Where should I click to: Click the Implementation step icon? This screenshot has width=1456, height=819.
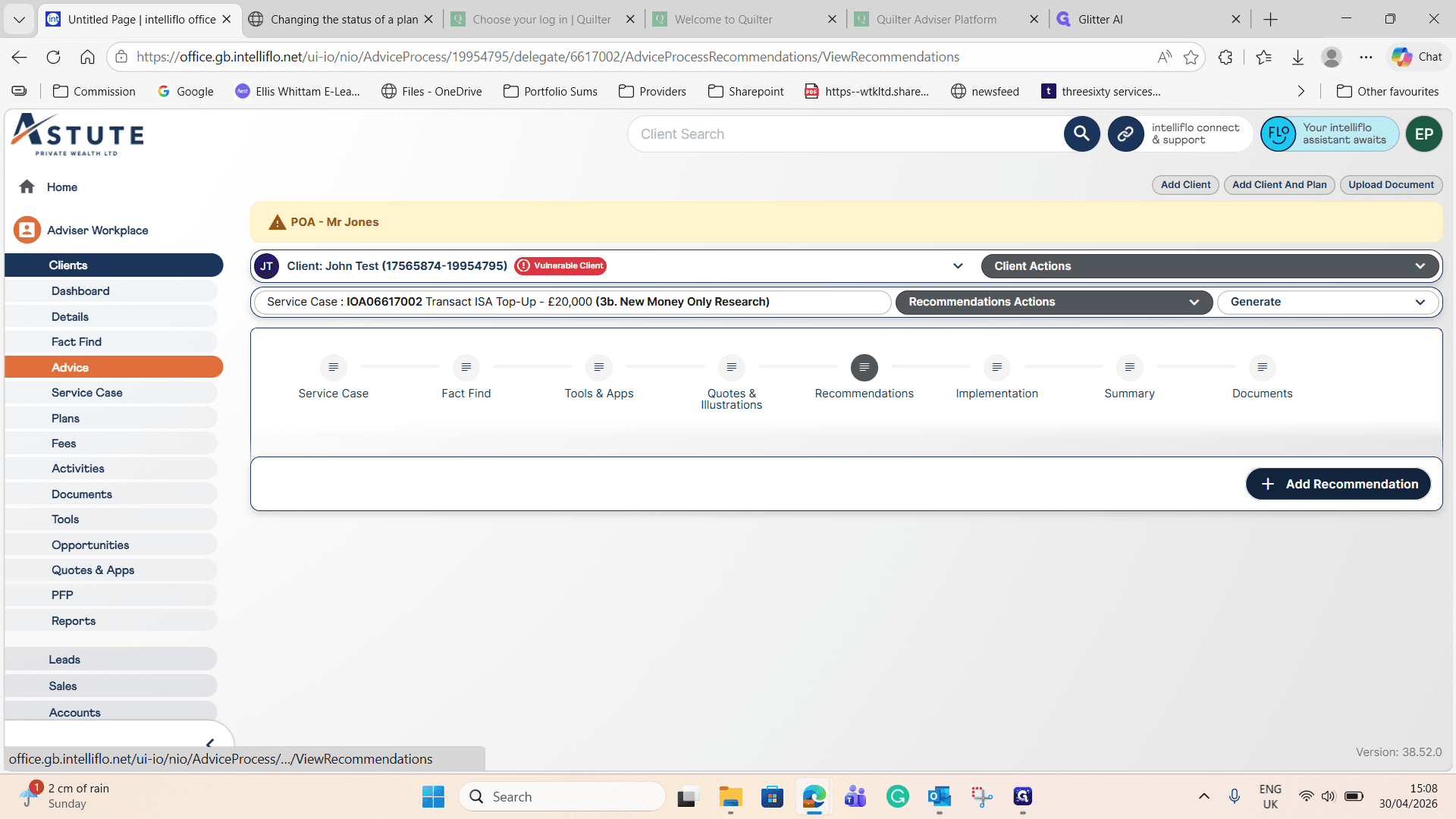tap(997, 367)
